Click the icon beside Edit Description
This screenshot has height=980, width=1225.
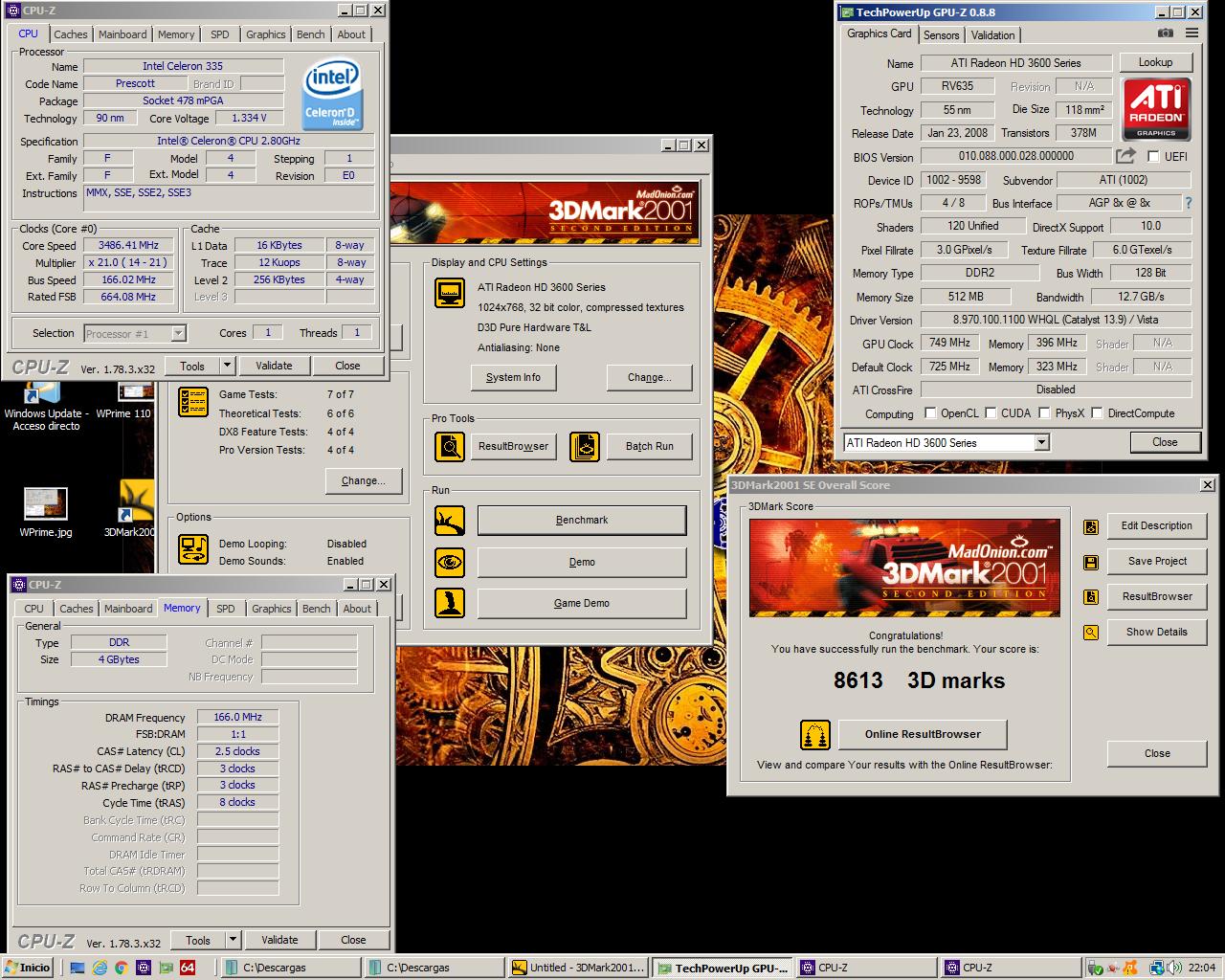pyautogui.click(x=1091, y=526)
